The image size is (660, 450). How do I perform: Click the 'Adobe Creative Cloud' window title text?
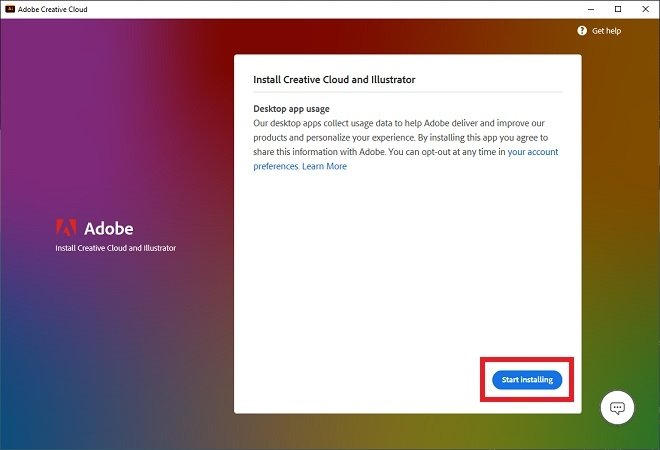click(x=53, y=9)
